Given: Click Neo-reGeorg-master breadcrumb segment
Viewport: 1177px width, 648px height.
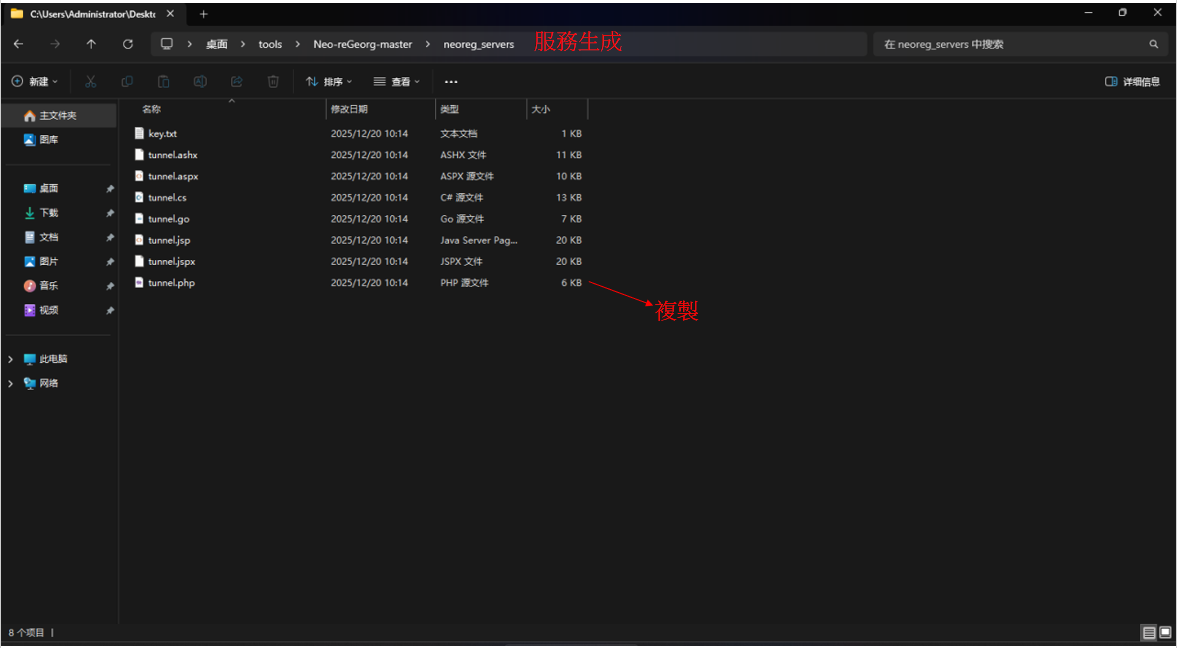Looking at the screenshot, I should point(363,44).
